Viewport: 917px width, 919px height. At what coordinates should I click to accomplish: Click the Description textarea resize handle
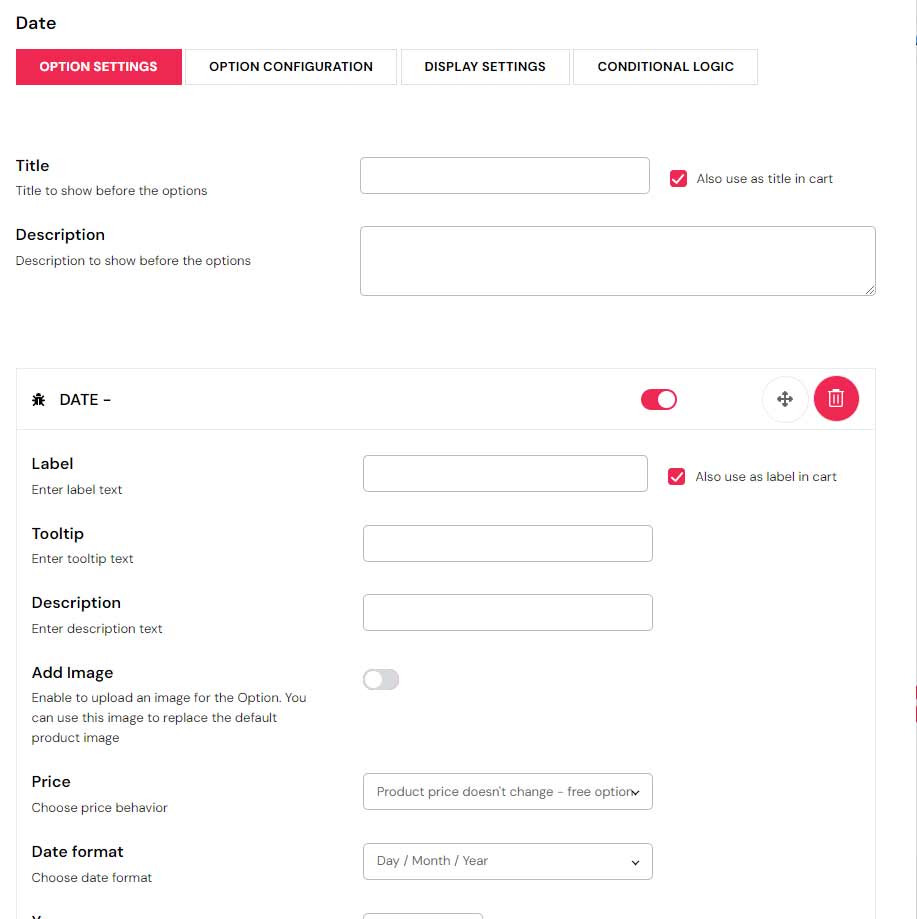tap(869, 289)
